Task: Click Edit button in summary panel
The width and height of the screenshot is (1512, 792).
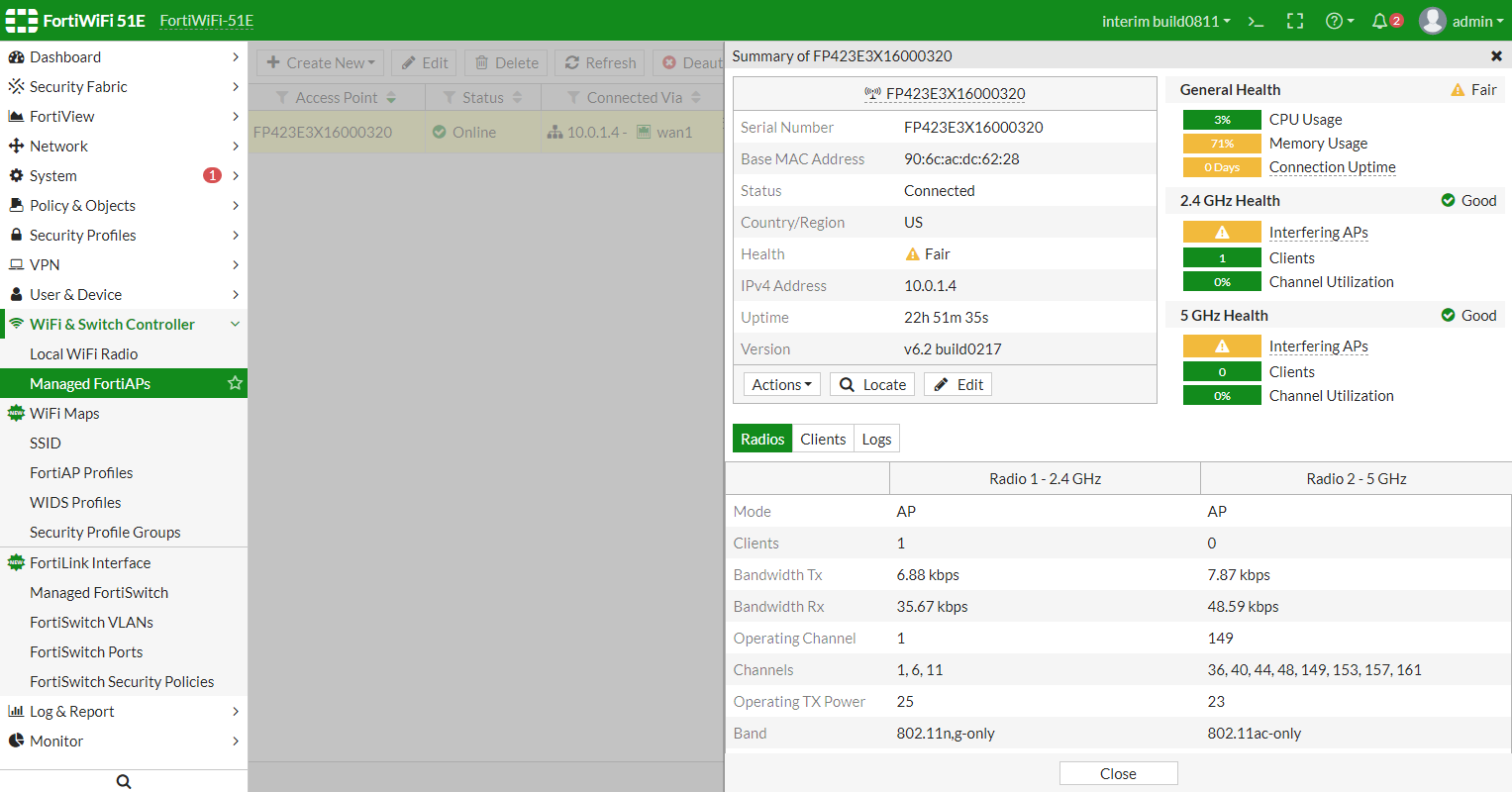Action: tap(958, 384)
